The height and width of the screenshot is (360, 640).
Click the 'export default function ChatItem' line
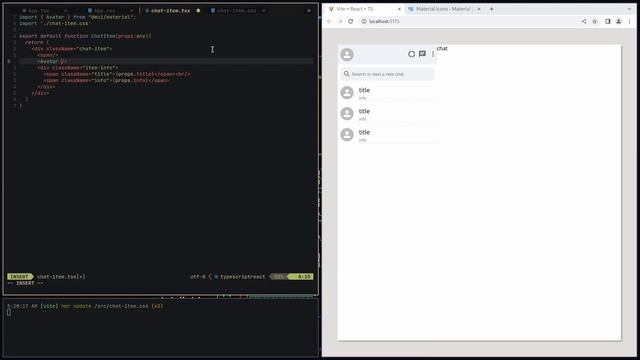tap(85, 36)
